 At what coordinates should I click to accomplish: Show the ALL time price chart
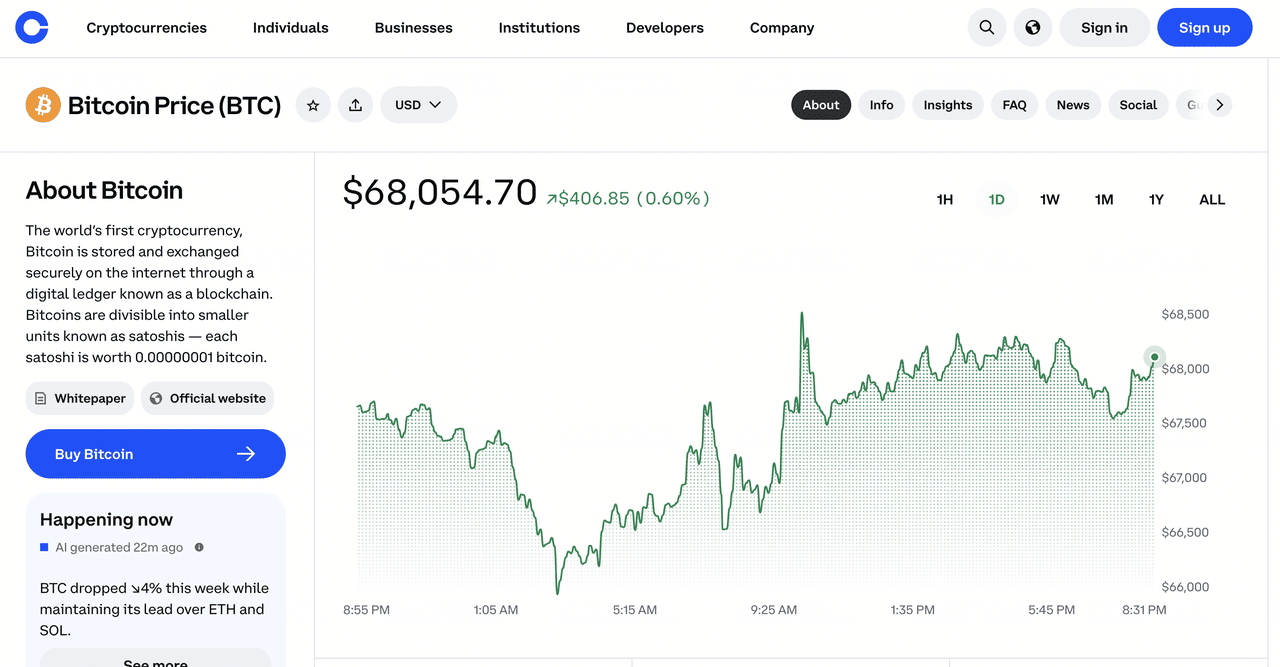pyautogui.click(x=1211, y=200)
